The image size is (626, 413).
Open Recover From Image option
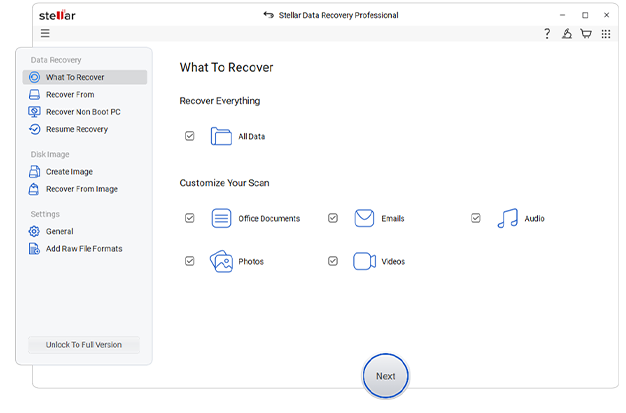tap(82, 189)
